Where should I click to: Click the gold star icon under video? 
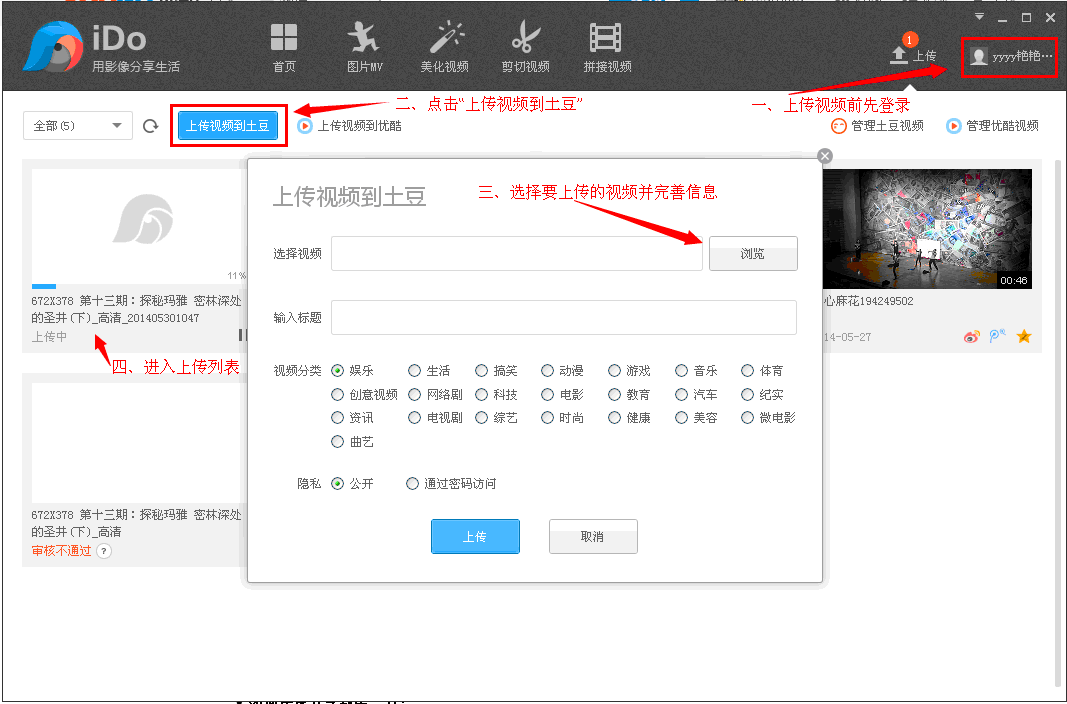[1023, 337]
